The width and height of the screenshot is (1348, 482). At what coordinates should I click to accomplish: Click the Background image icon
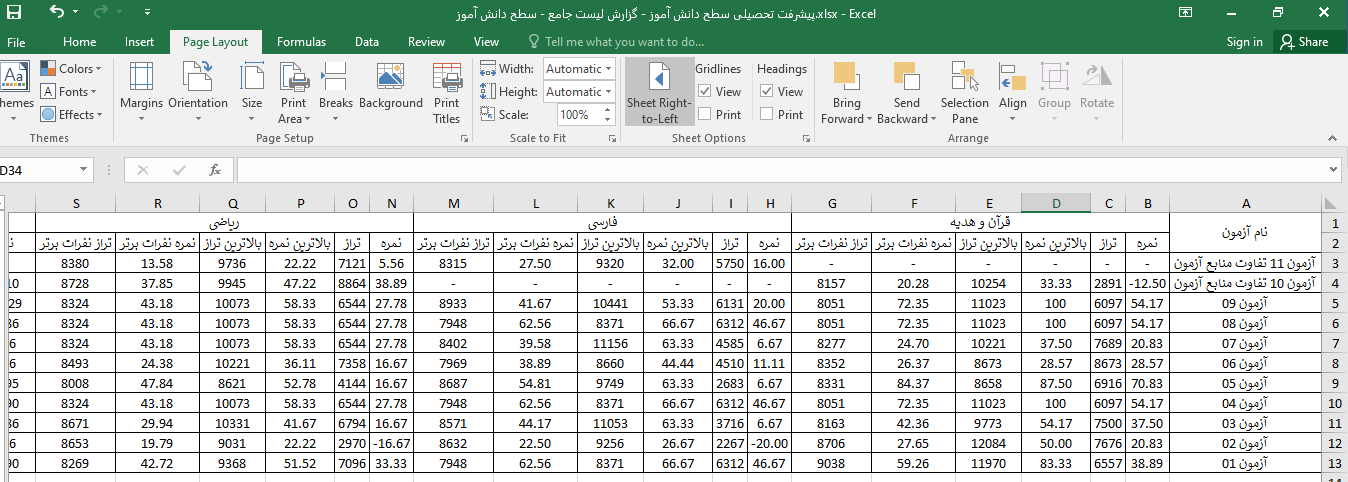(390, 77)
